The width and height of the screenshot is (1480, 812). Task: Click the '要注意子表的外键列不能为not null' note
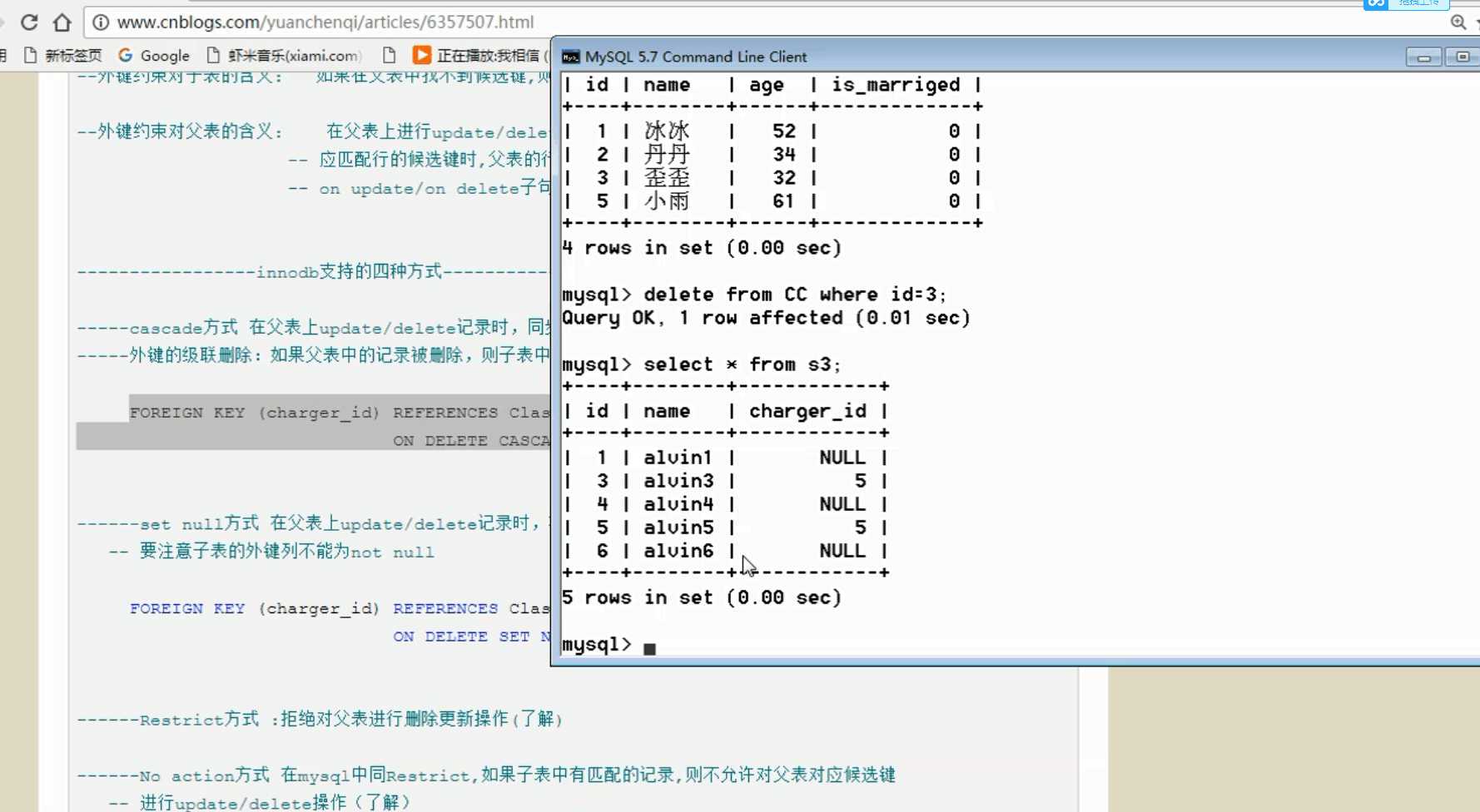click(286, 552)
